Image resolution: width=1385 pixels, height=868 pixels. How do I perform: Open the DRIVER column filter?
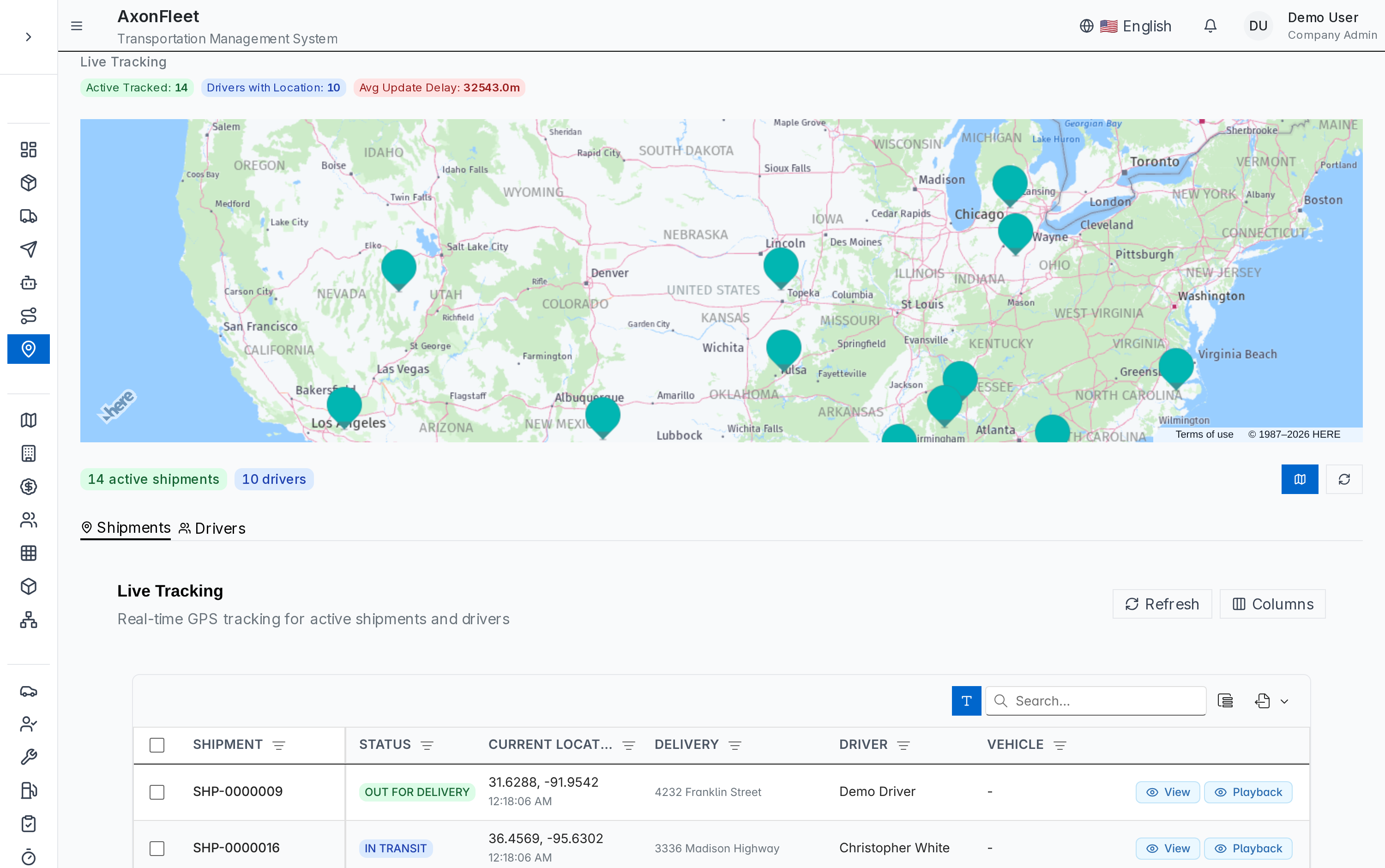point(903,745)
